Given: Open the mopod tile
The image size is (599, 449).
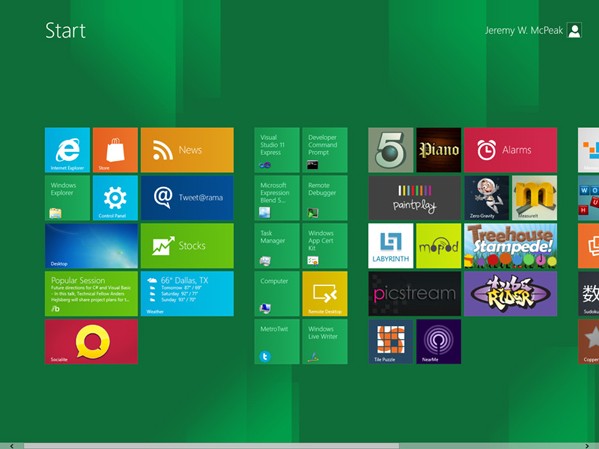Looking at the screenshot, I should (x=439, y=246).
